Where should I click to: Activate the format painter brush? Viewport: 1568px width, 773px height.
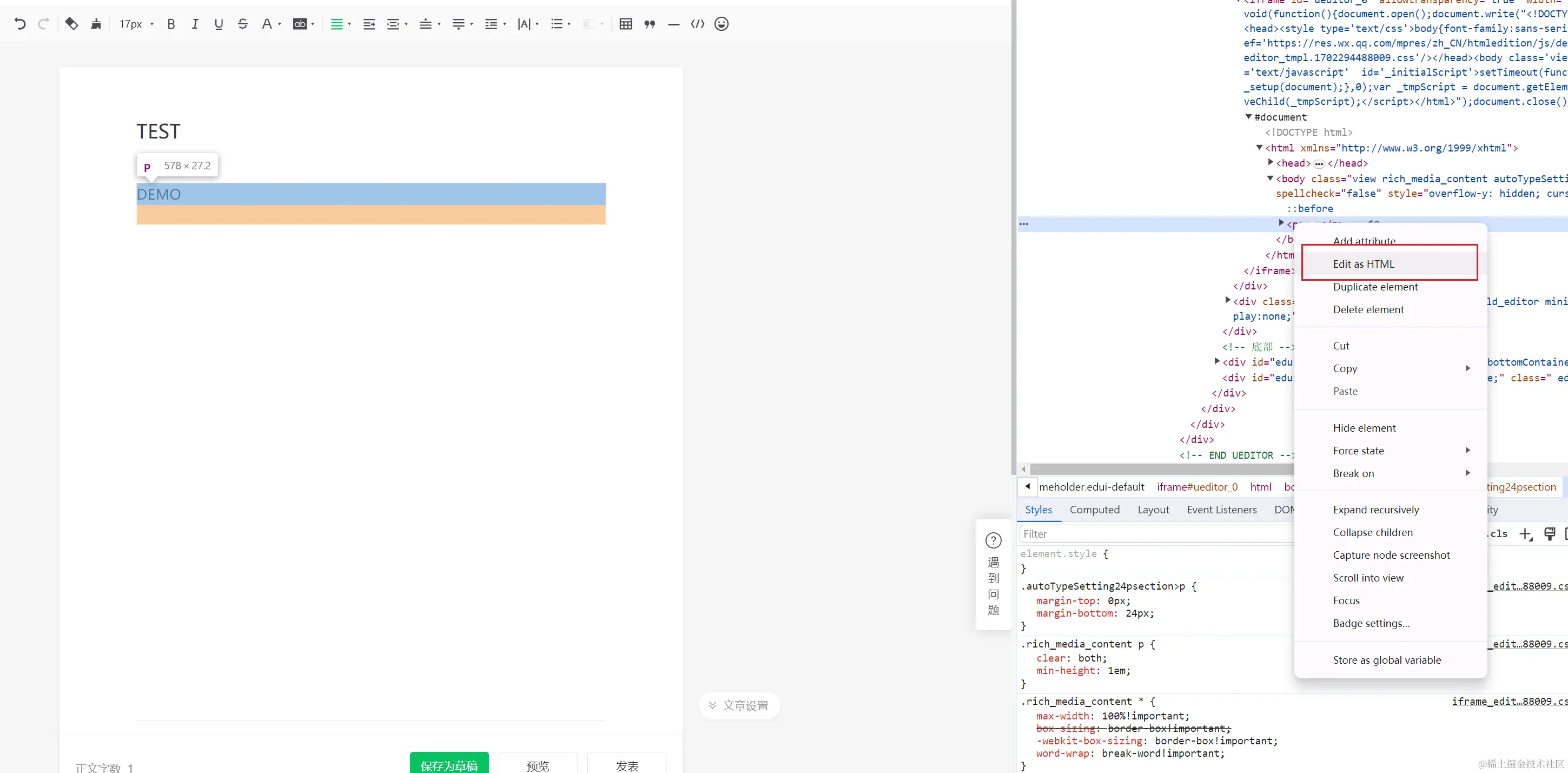point(96,24)
